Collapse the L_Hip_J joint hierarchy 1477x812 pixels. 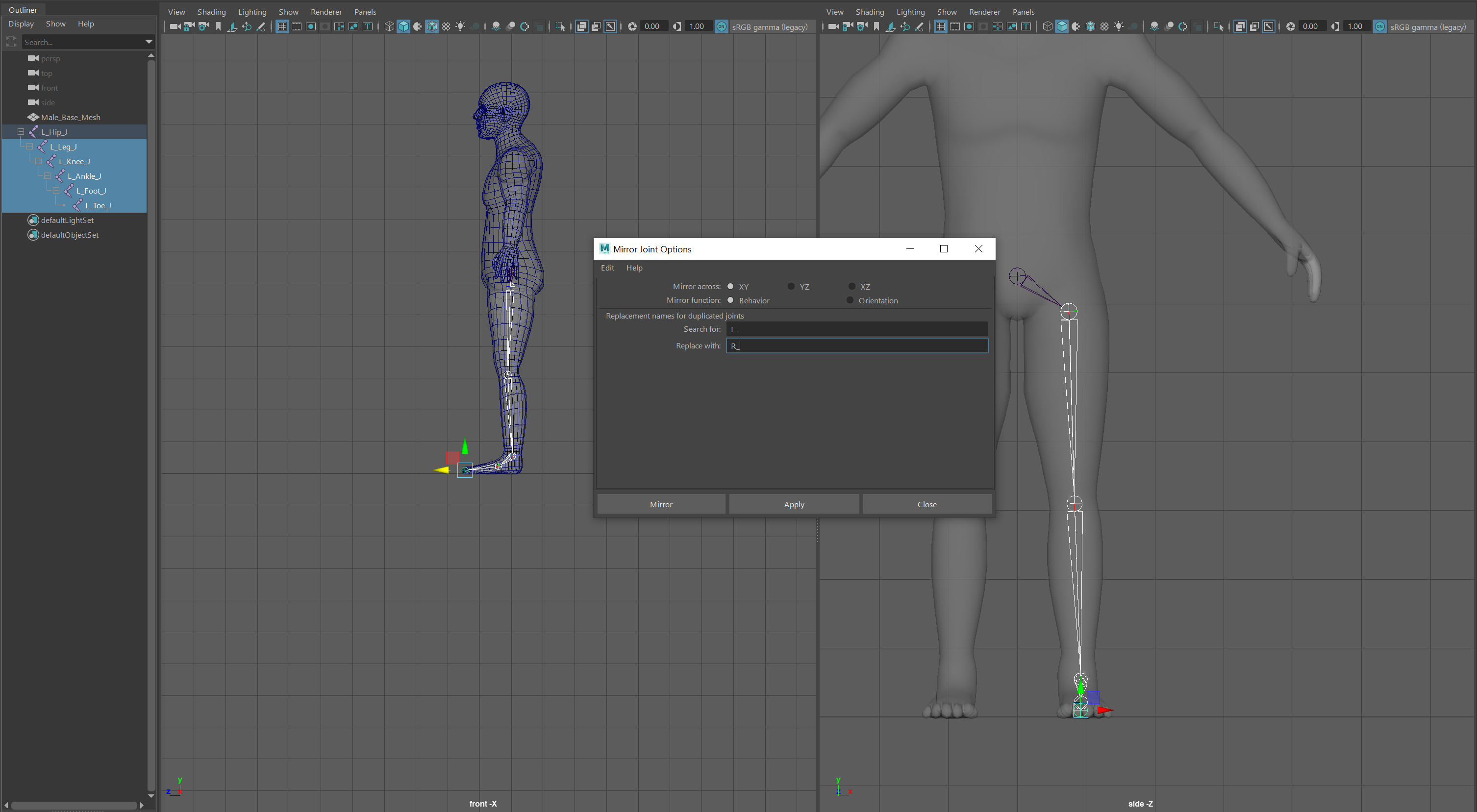21,132
